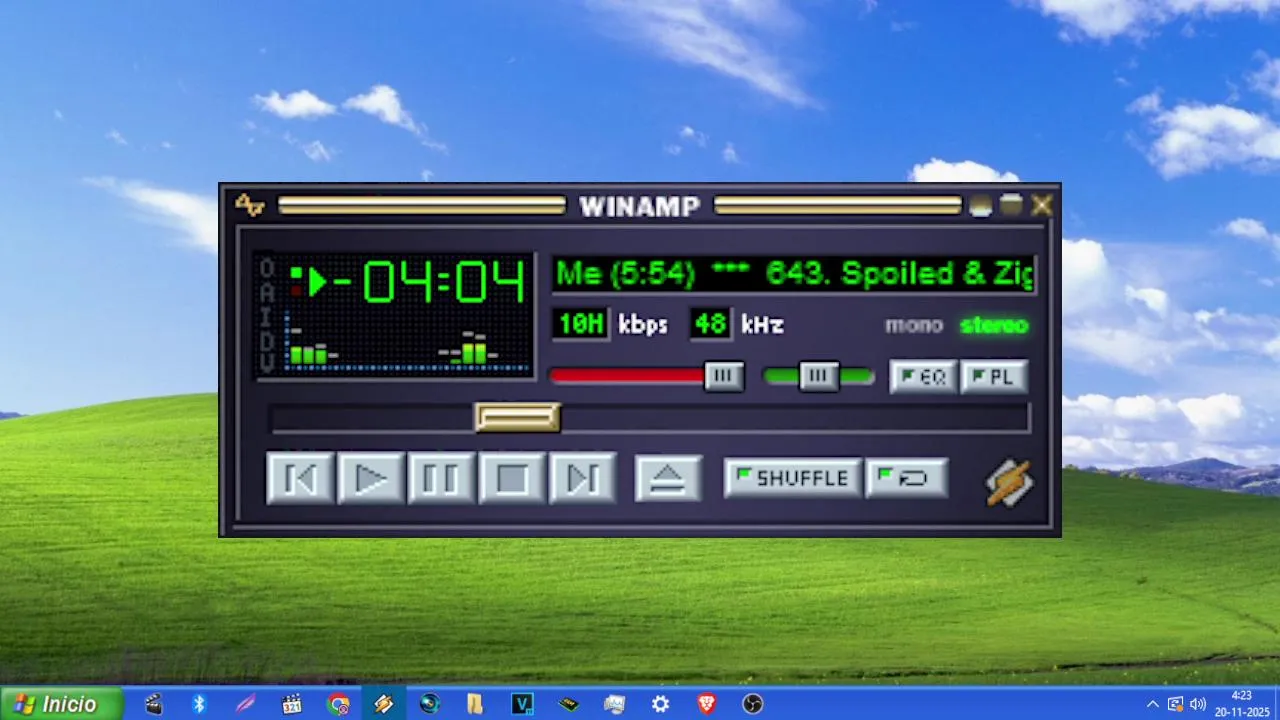1280x720 pixels.
Task: Open Brave browser from the taskbar
Action: [x=706, y=704]
